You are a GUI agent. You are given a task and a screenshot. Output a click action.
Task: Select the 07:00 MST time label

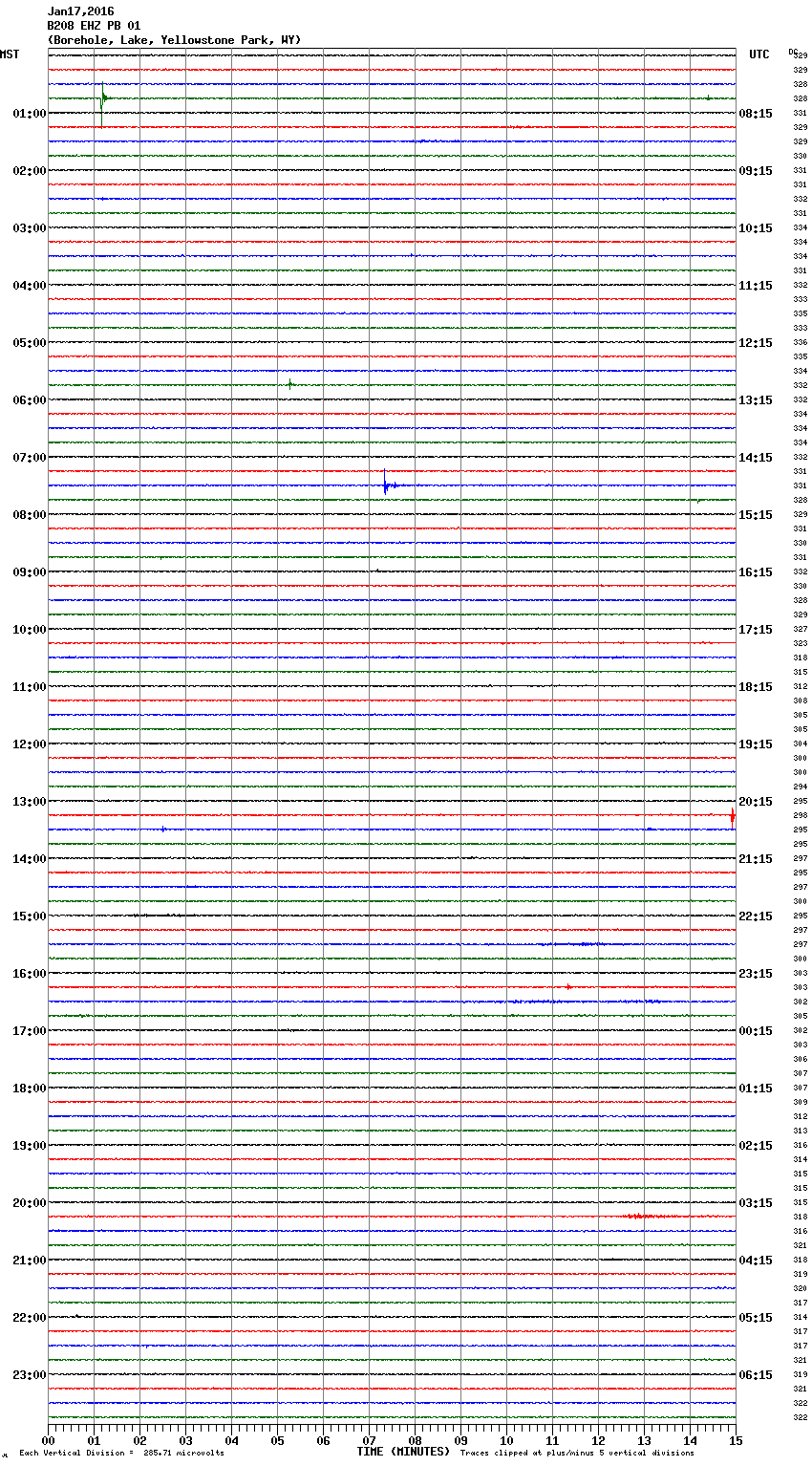tap(29, 458)
